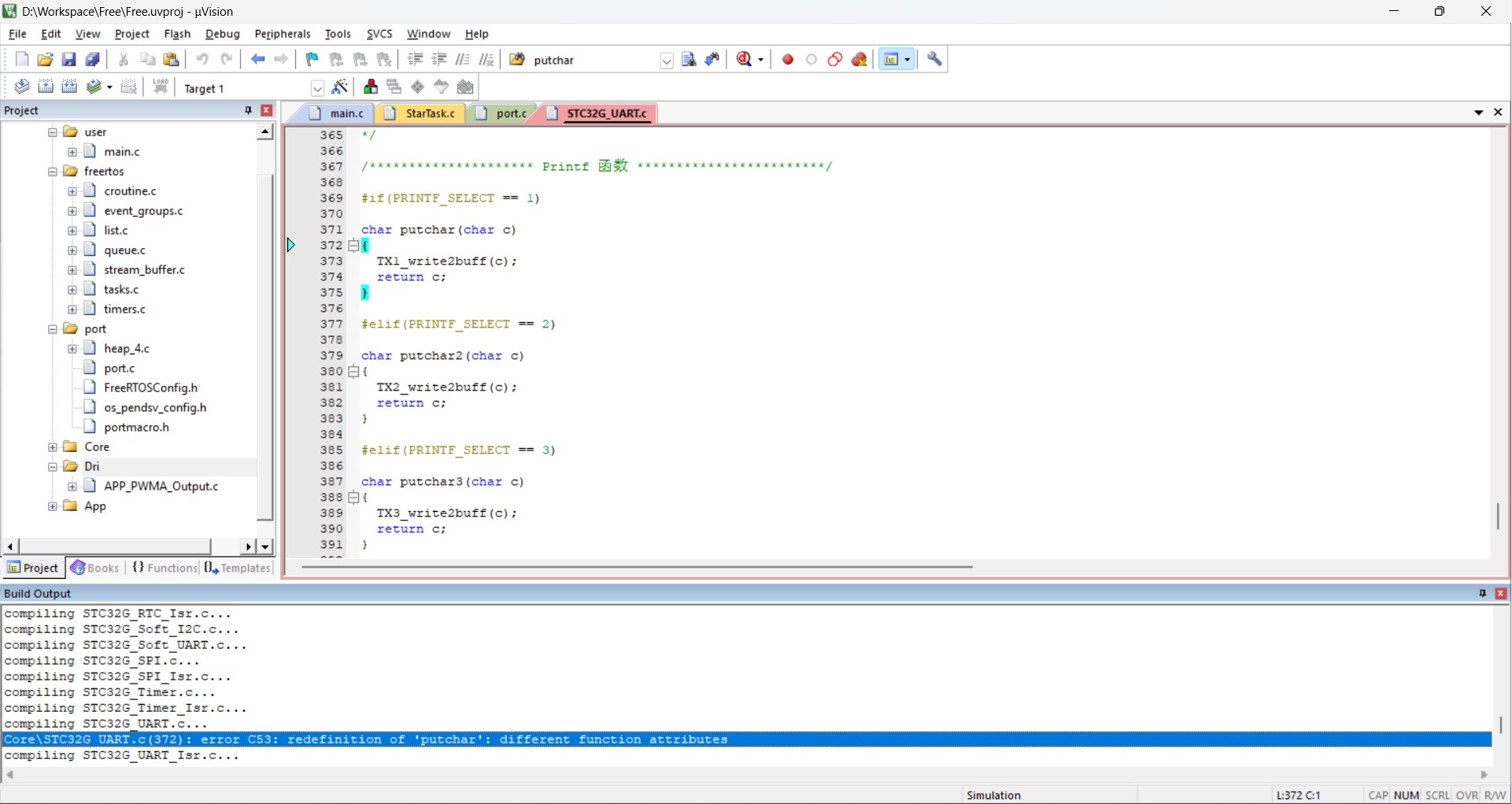1512x804 pixels.
Task: Build target files icon
Action: coord(46,87)
